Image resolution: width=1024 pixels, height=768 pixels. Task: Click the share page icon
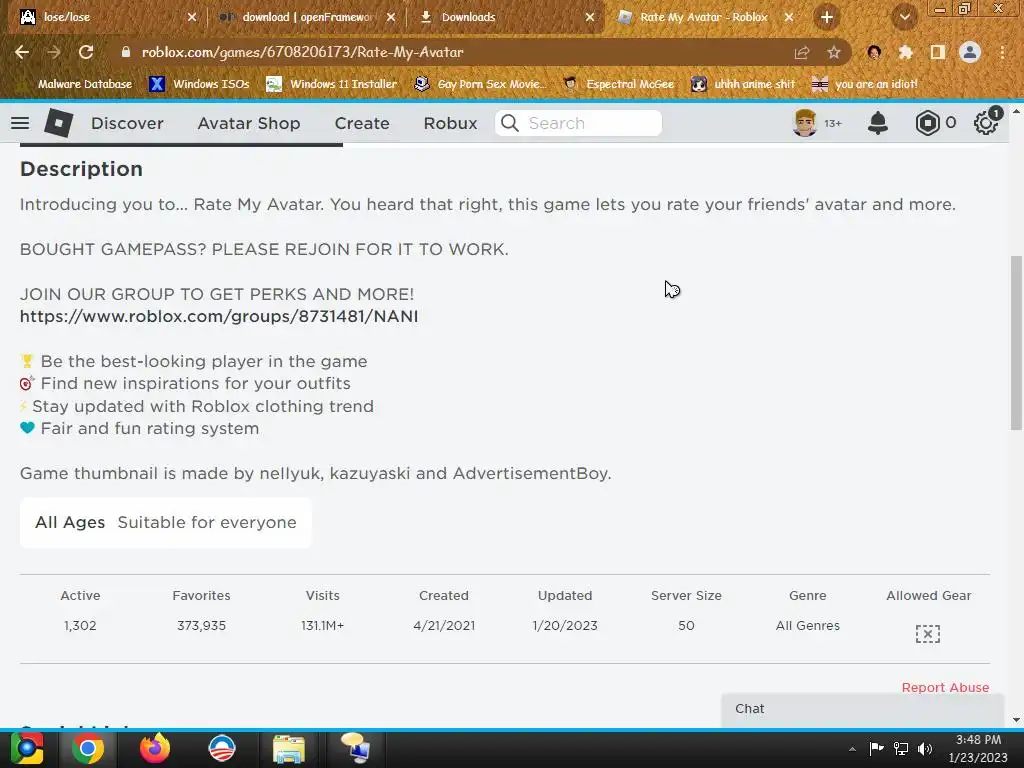coord(802,53)
